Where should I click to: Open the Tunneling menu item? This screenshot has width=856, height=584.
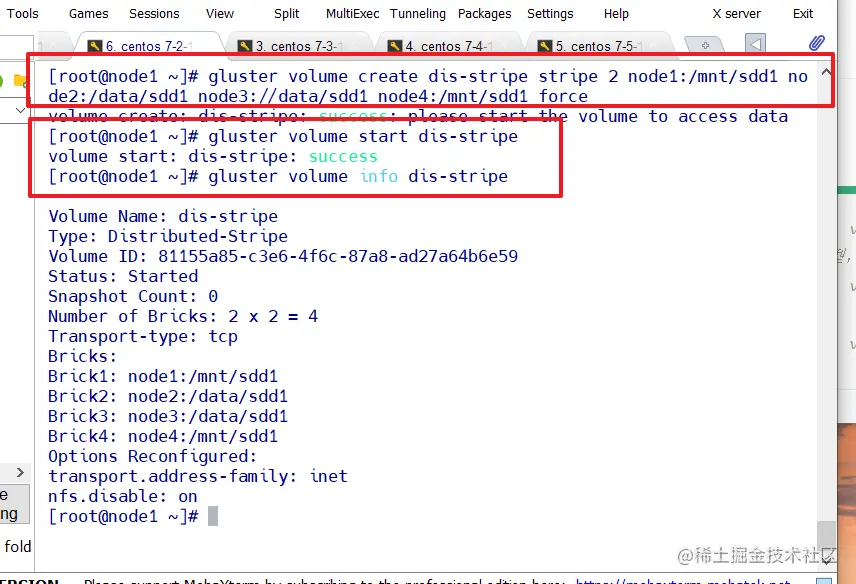coord(418,14)
